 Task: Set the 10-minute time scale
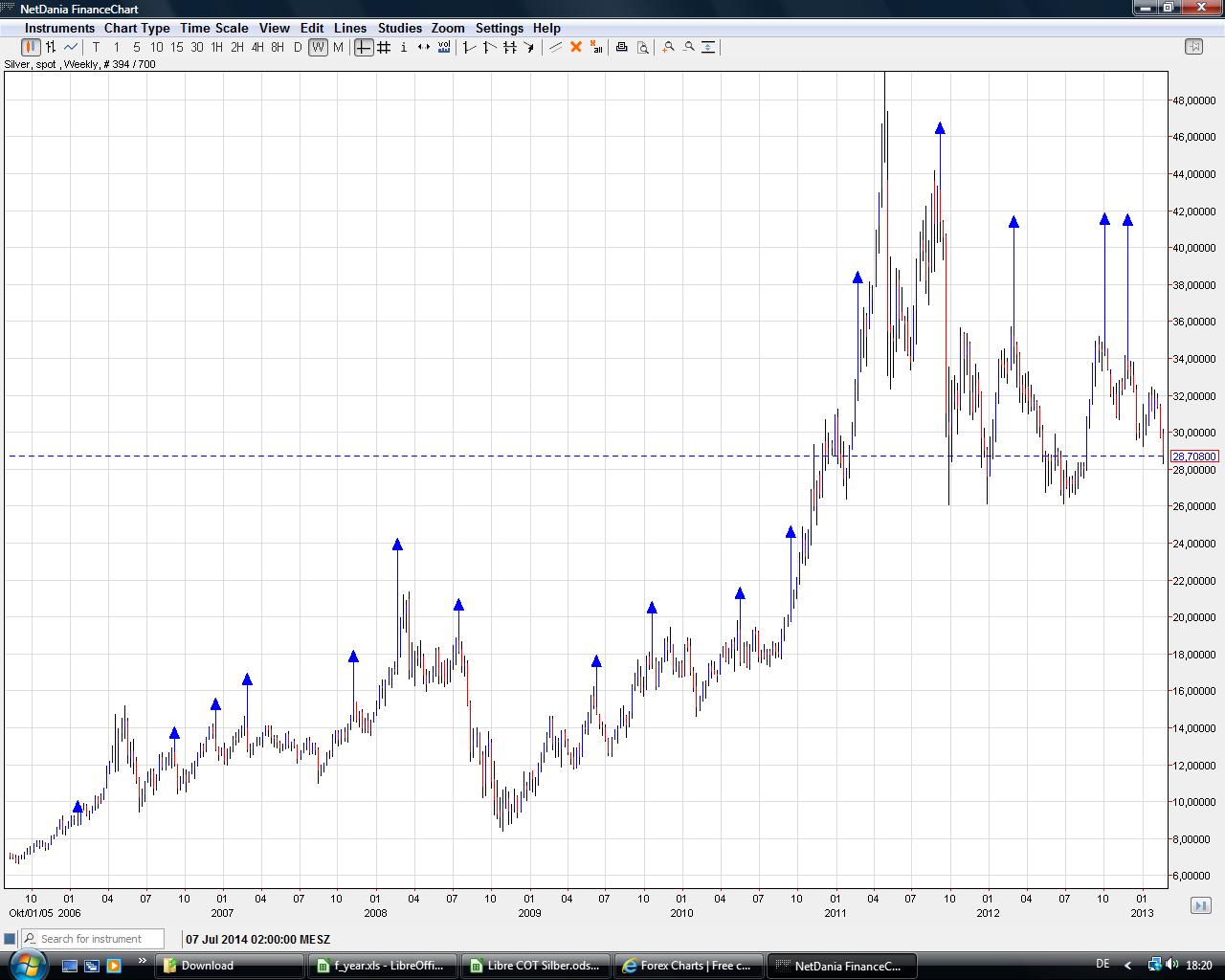157,47
